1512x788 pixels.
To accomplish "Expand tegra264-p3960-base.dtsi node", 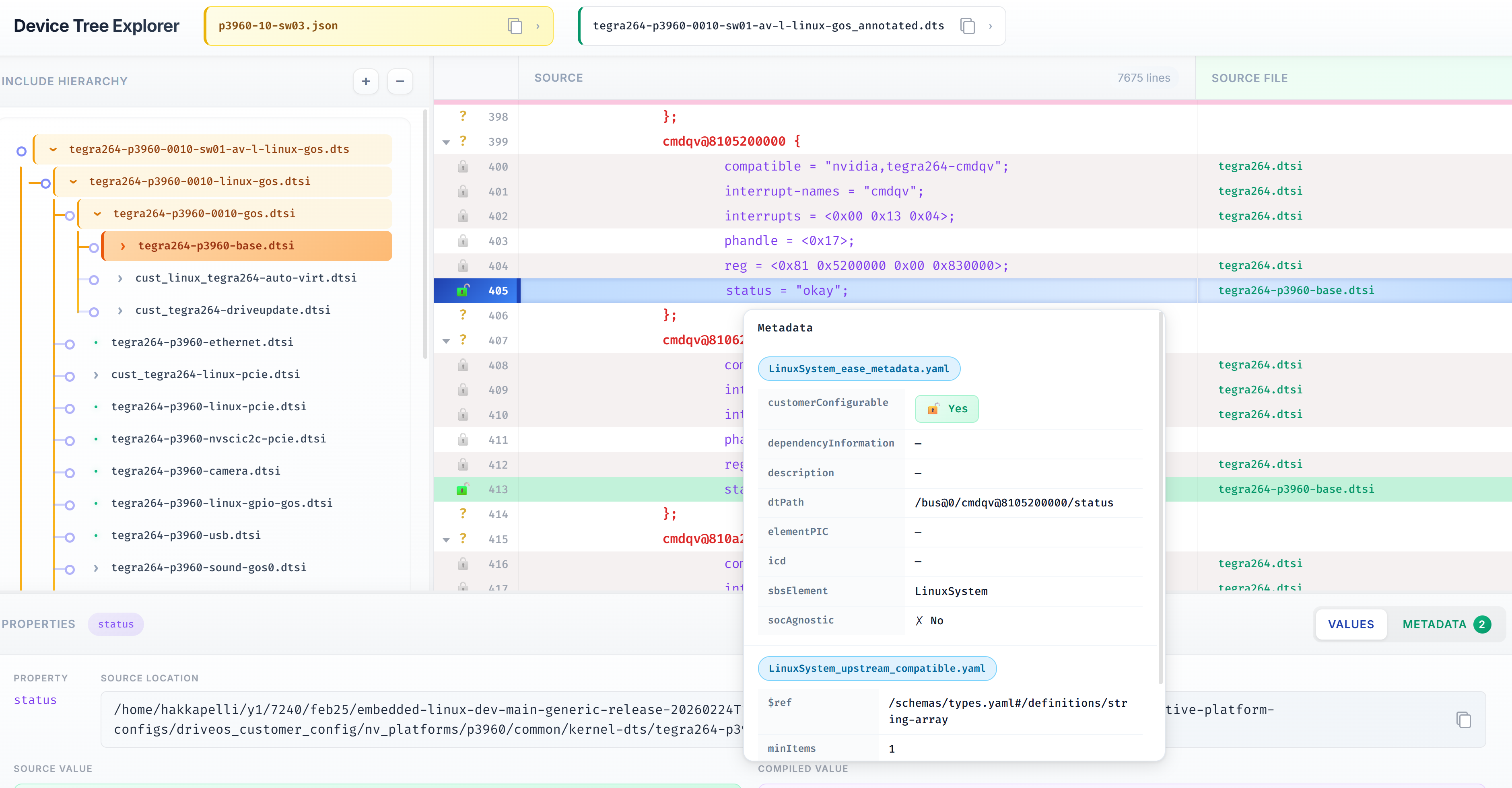I will coord(123,246).
